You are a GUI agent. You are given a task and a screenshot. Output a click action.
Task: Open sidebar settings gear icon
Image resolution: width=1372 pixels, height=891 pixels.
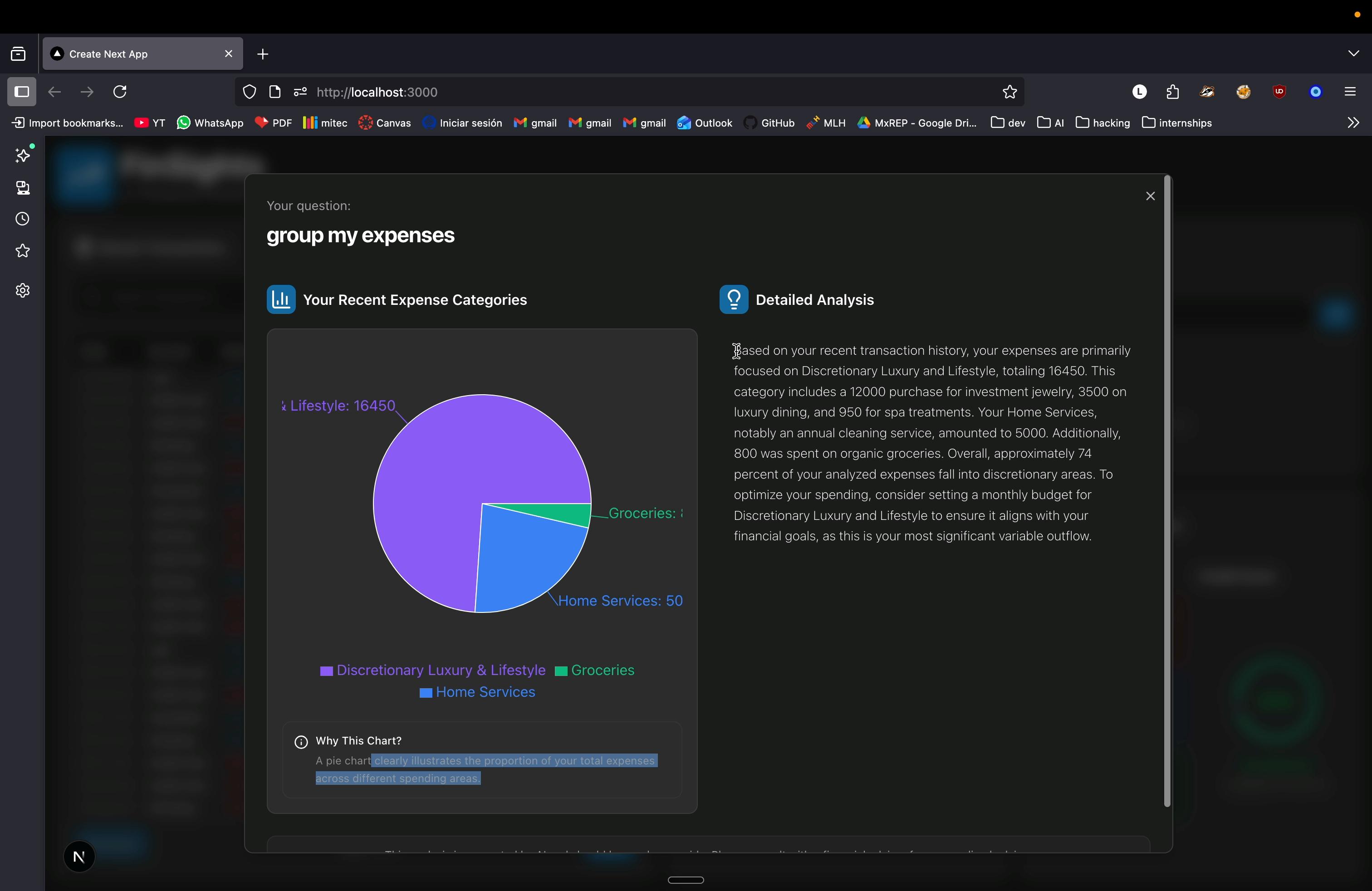point(23,290)
